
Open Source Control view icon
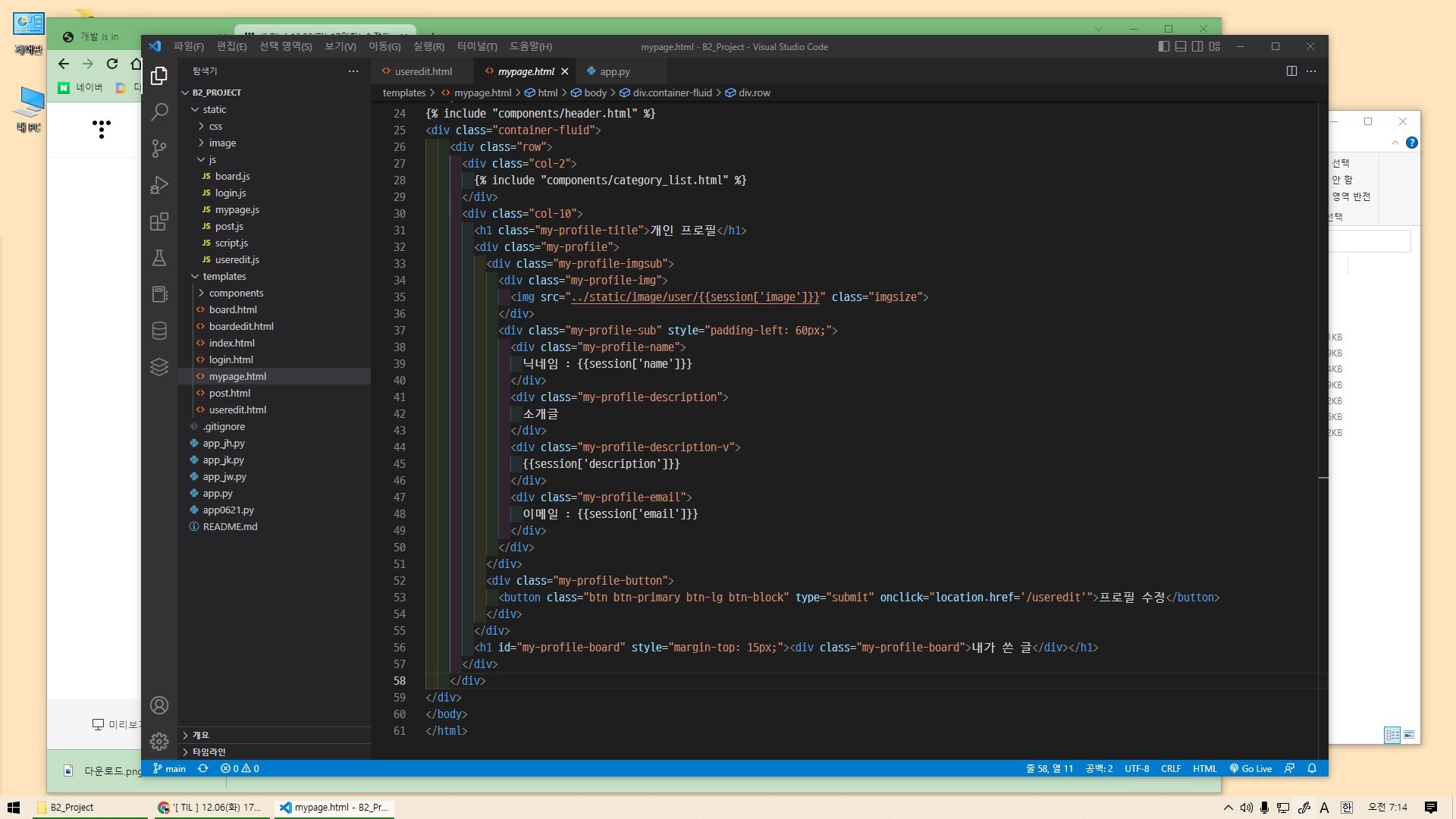(x=159, y=149)
